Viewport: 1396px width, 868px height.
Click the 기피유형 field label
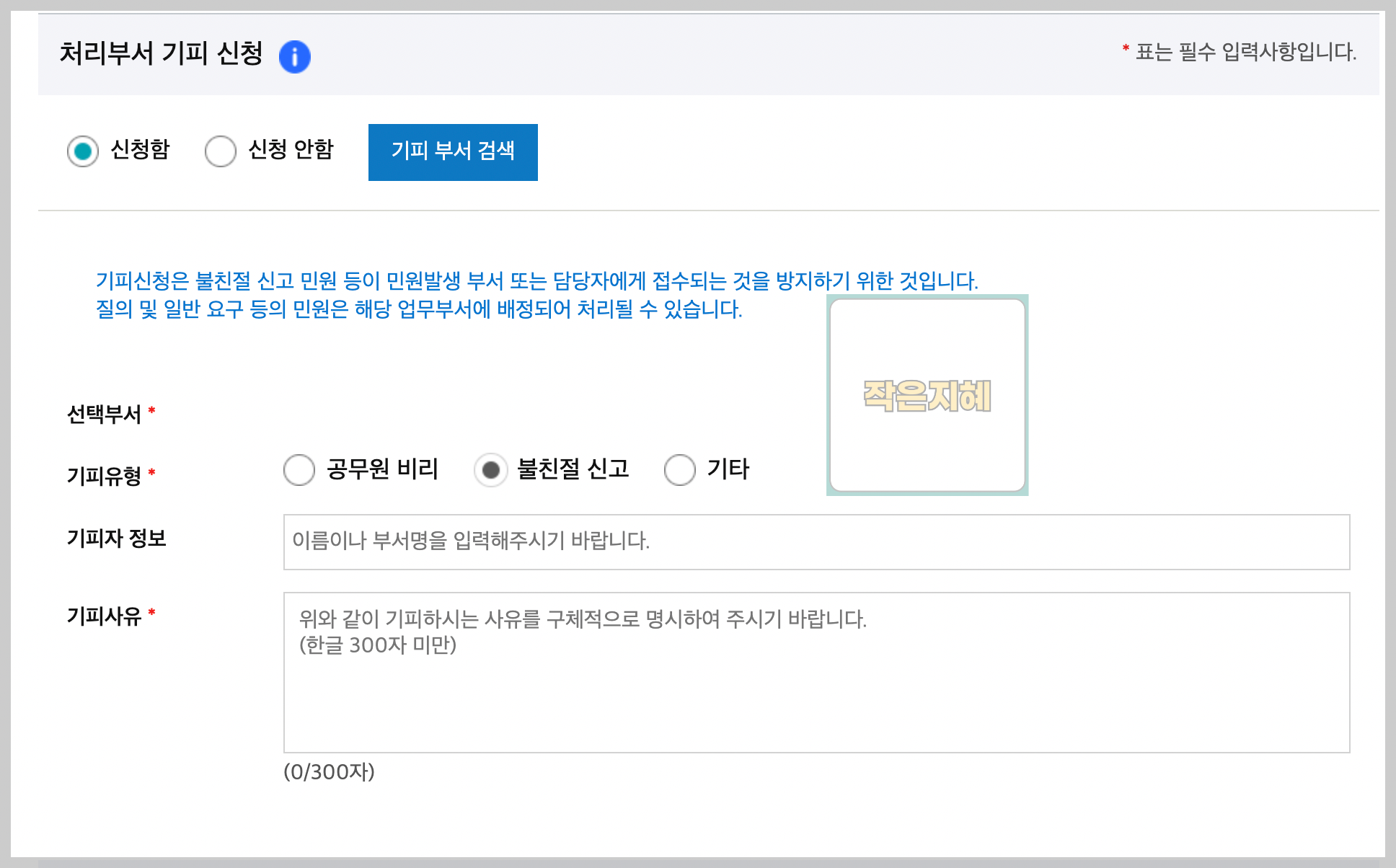pos(104,476)
